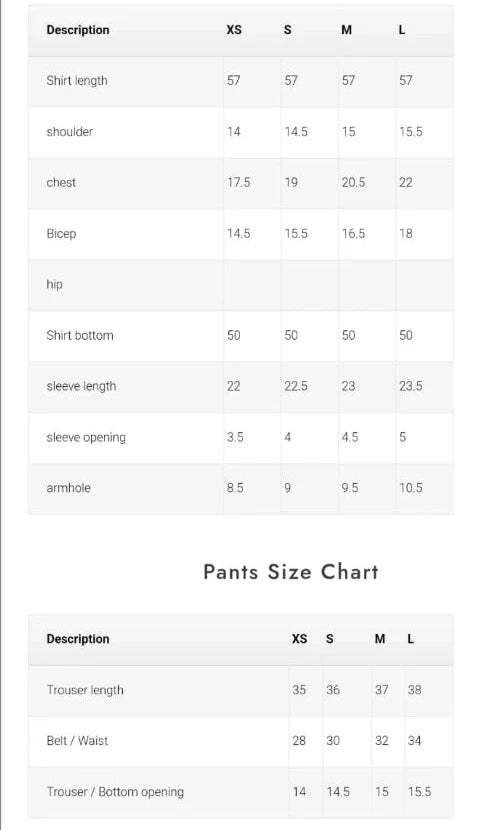Screen dimensions: 479x830
Task: Click the sleeve opening row label
Action: tap(86, 437)
